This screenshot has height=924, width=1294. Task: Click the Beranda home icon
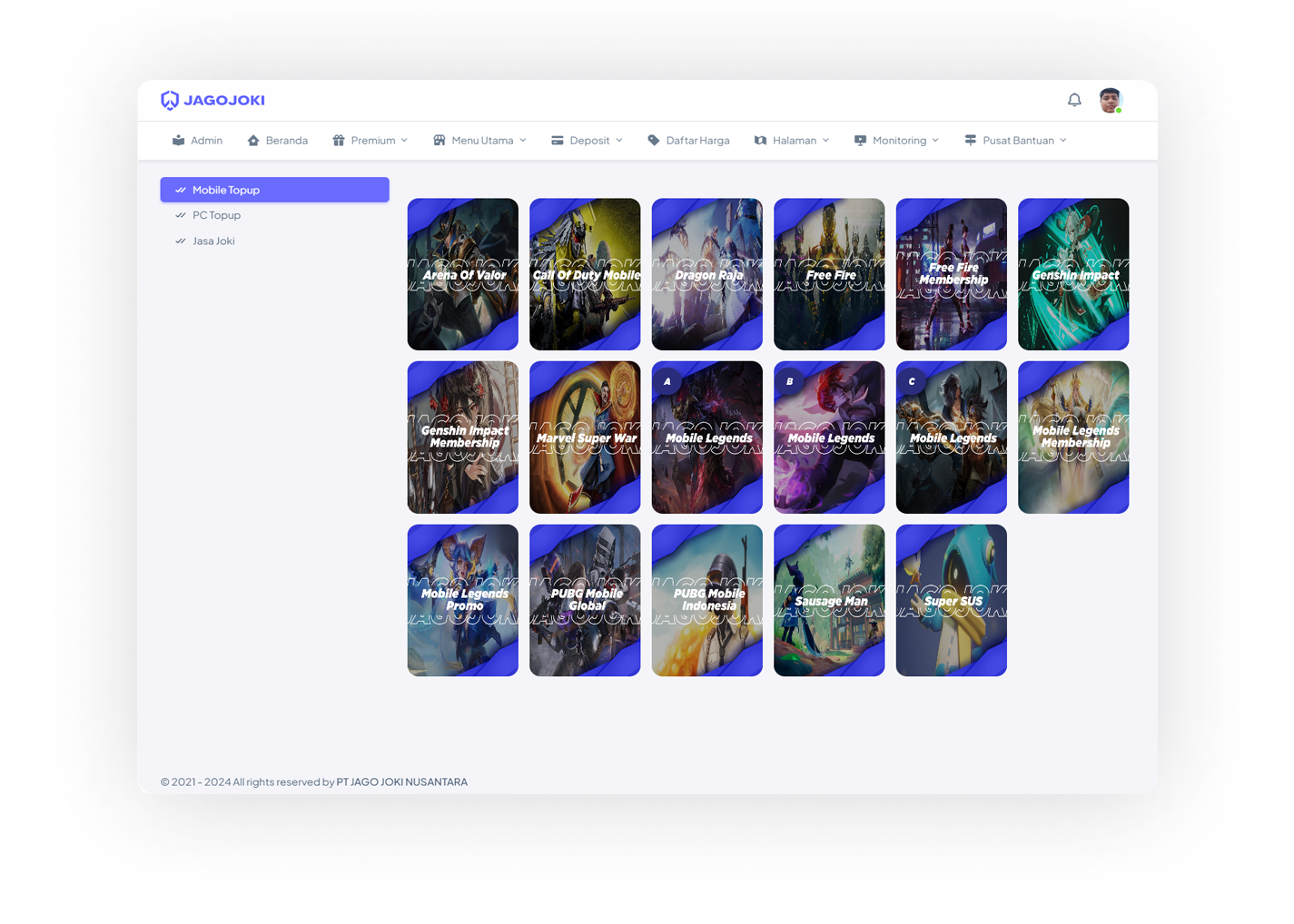coord(253,141)
